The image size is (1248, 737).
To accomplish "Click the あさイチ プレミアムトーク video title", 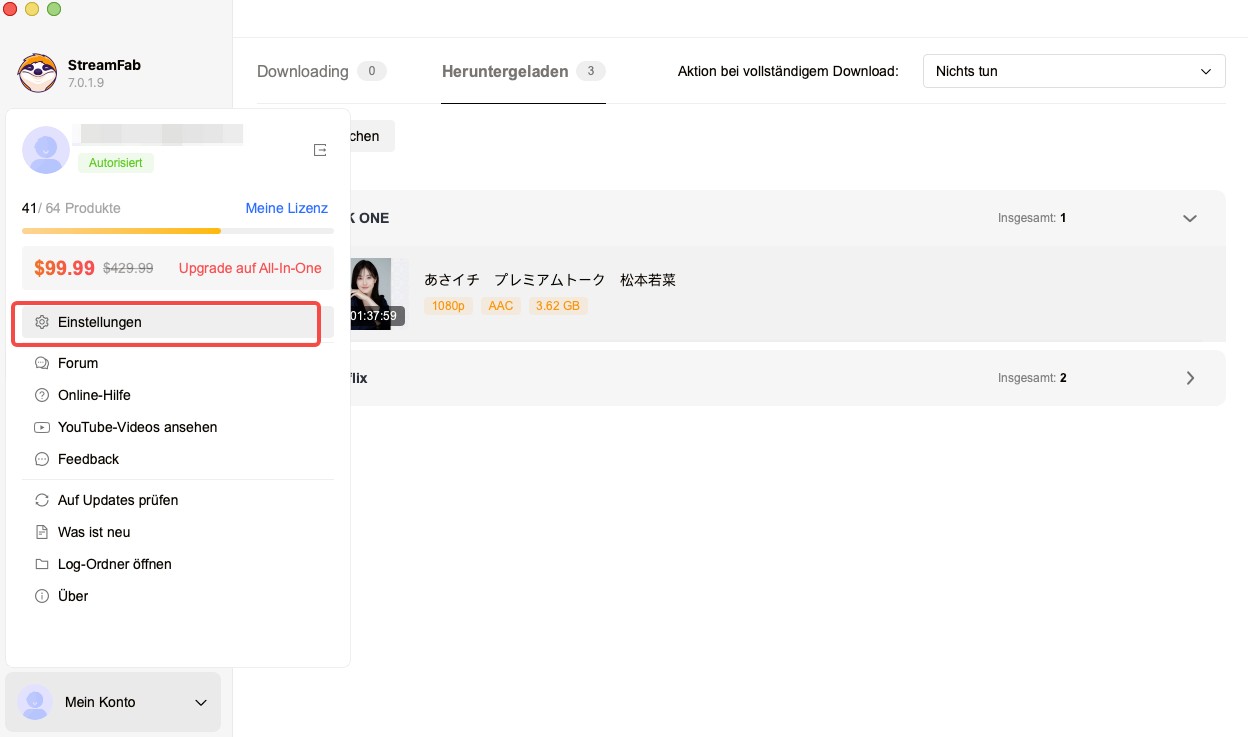I will pyautogui.click(x=550, y=280).
